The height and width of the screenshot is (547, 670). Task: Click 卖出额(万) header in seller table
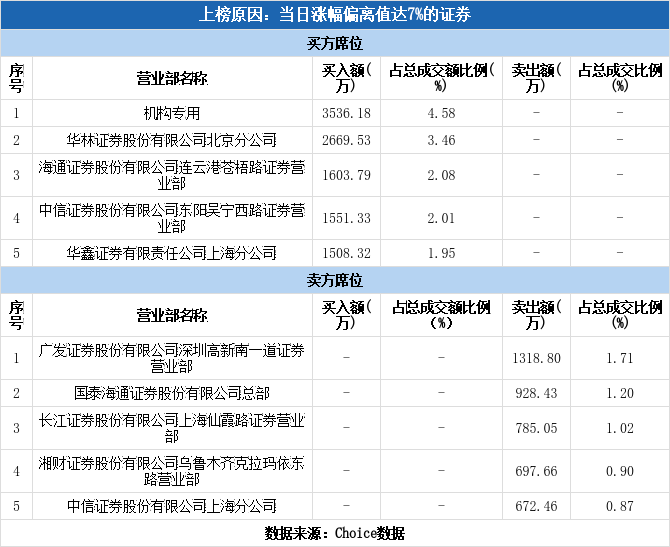pos(536,315)
